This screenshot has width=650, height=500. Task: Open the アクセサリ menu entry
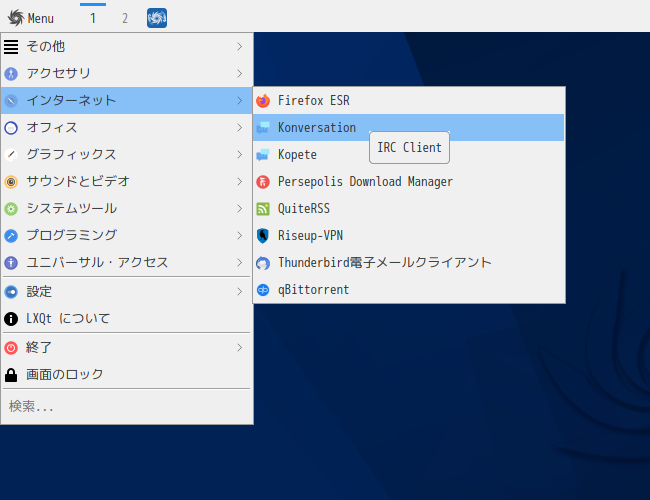pyautogui.click(x=126, y=74)
